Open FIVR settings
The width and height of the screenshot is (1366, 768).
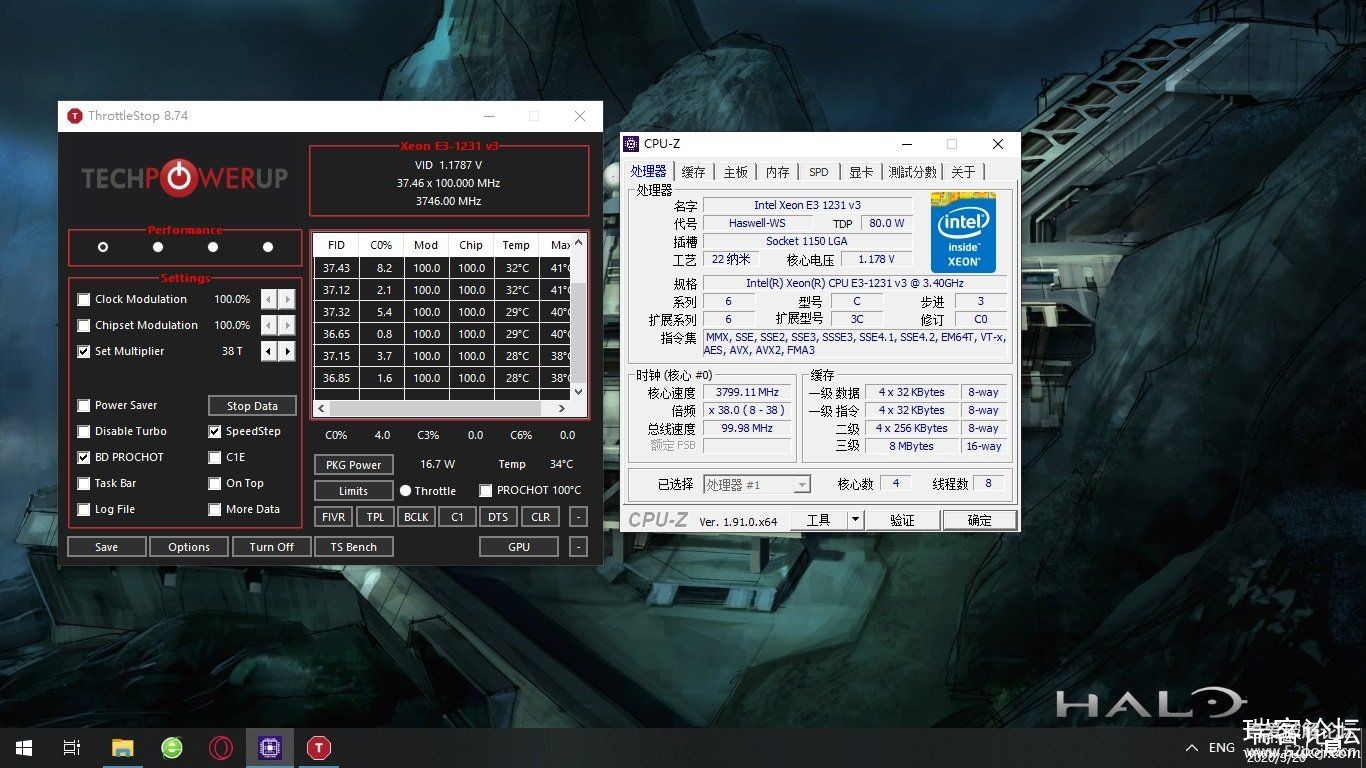click(333, 517)
